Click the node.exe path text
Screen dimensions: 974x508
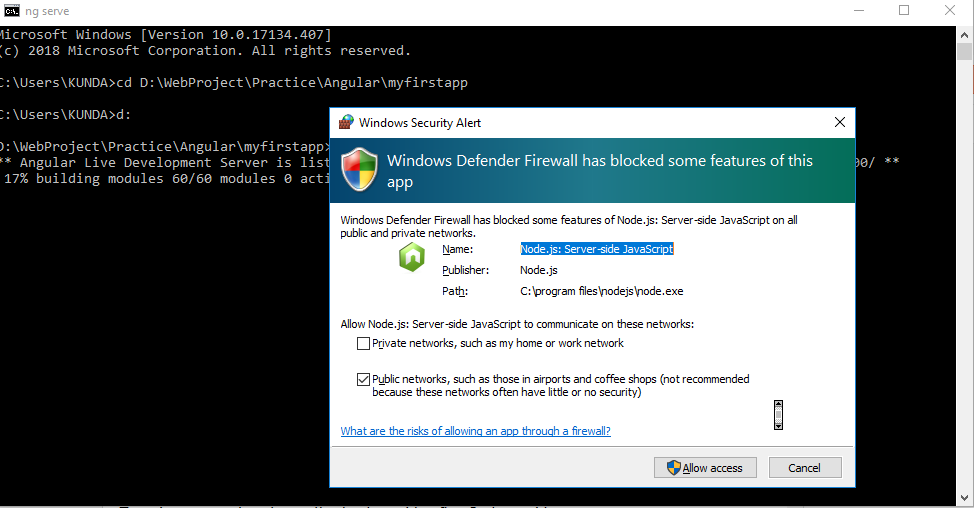(601, 292)
